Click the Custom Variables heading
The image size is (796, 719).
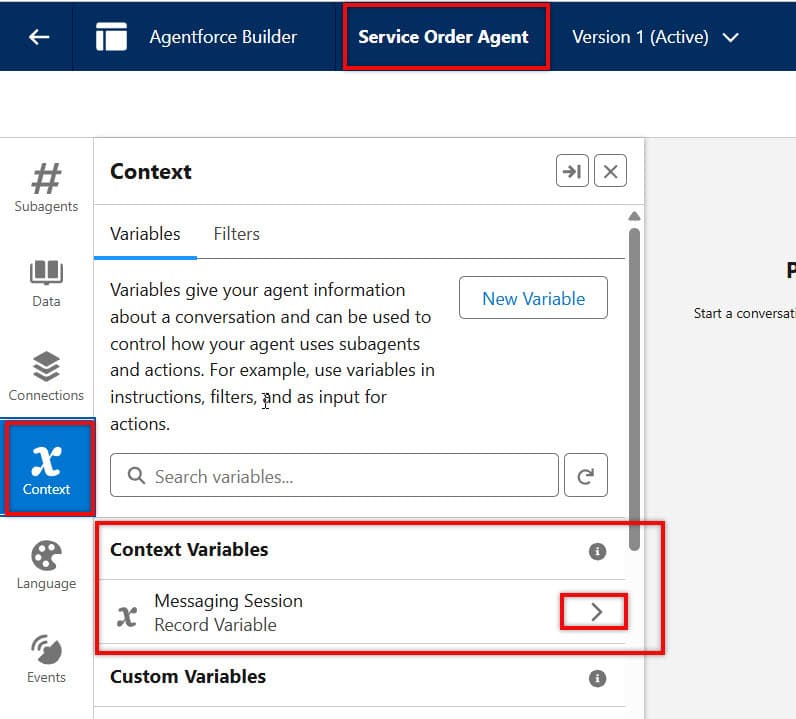[188, 676]
